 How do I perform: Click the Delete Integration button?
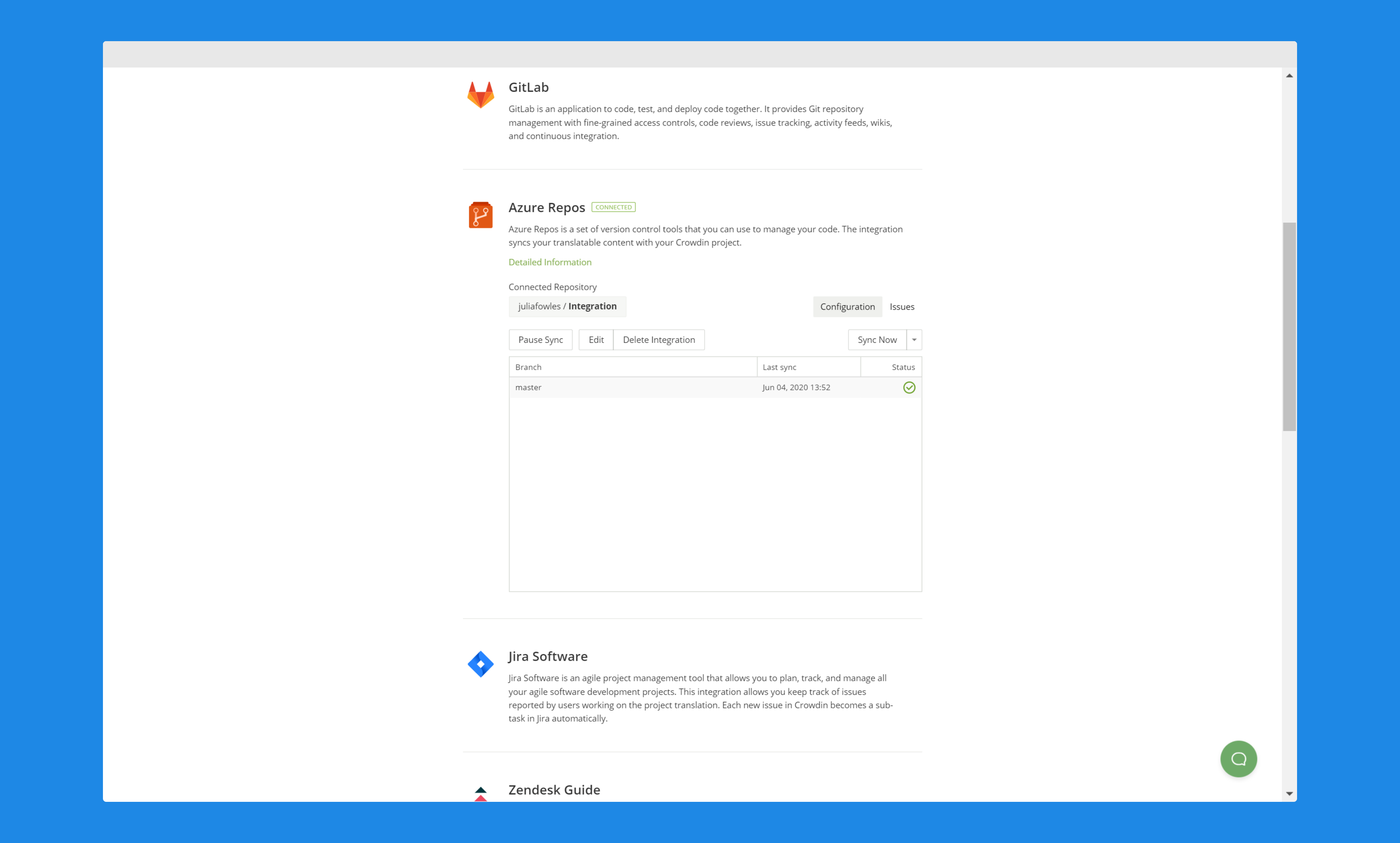(659, 340)
